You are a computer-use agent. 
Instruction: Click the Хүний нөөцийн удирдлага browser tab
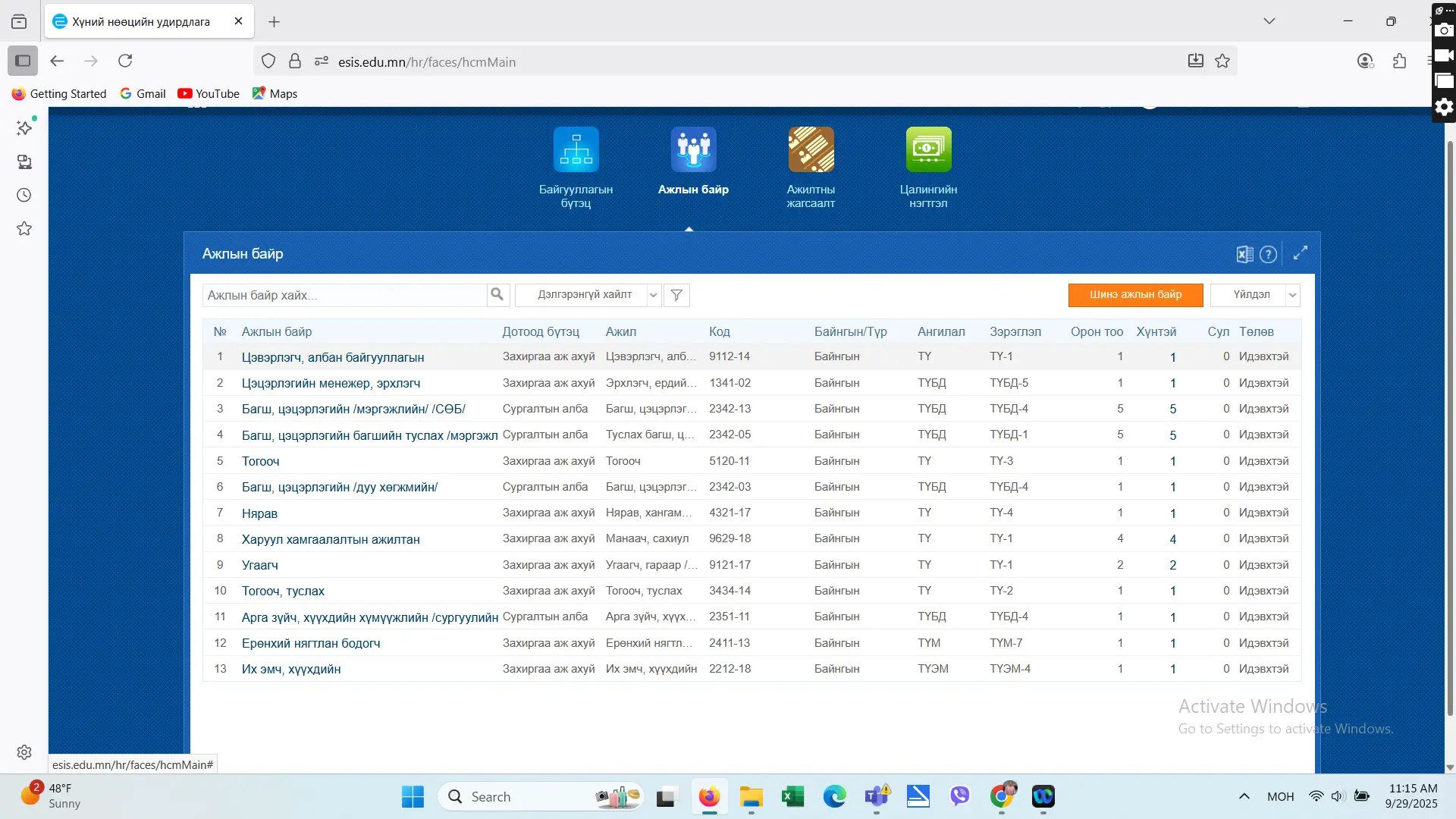click(x=141, y=21)
